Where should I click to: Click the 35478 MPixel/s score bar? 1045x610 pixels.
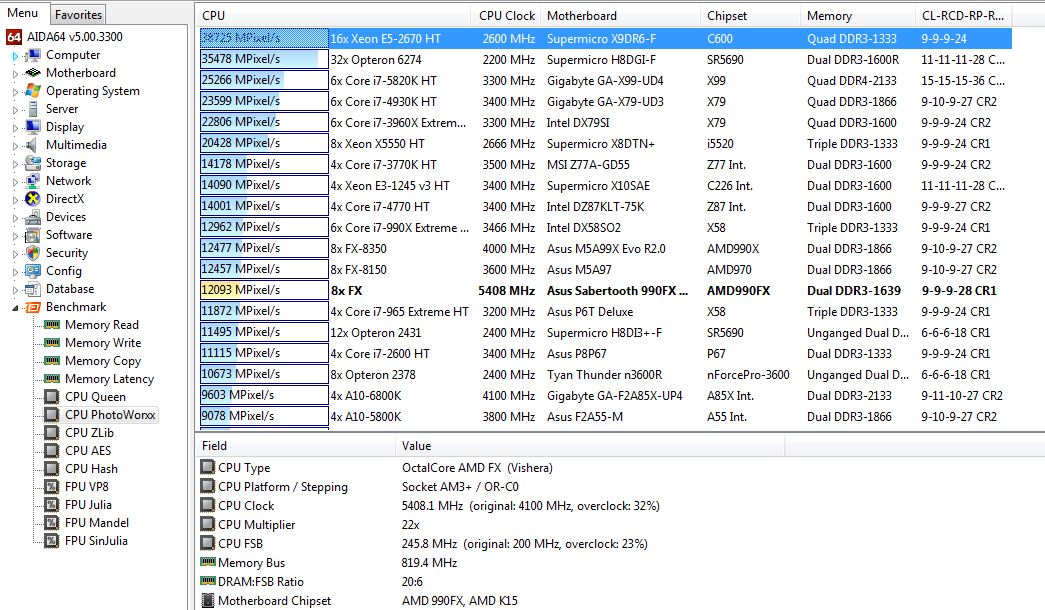click(264, 59)
